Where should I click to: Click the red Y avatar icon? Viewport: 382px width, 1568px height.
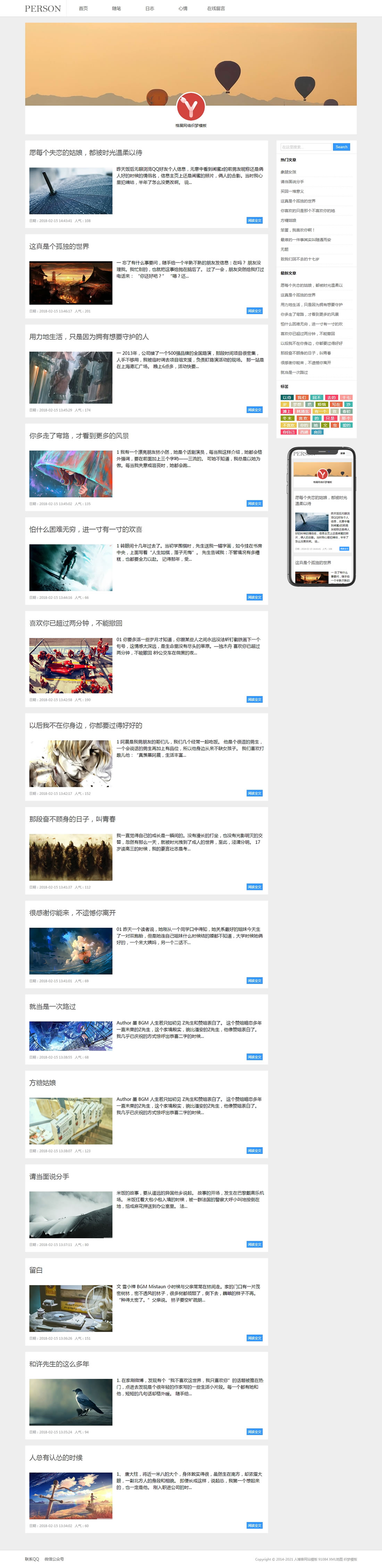coord(191,107)
